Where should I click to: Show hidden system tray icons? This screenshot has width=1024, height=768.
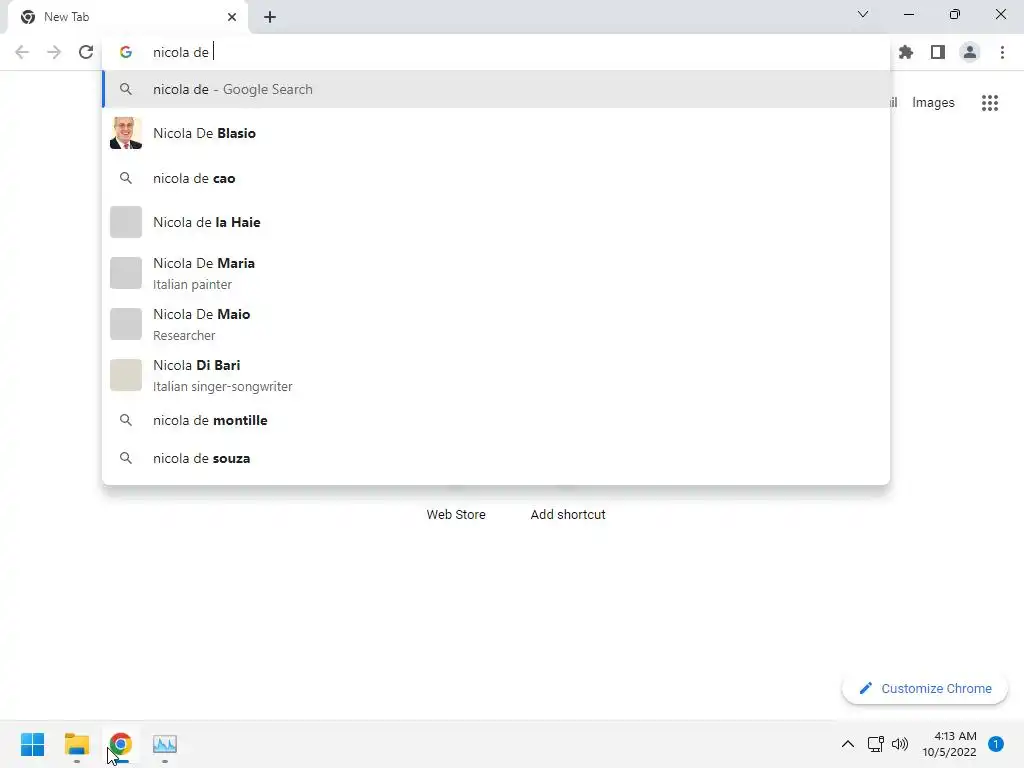(x=848, y=744)
